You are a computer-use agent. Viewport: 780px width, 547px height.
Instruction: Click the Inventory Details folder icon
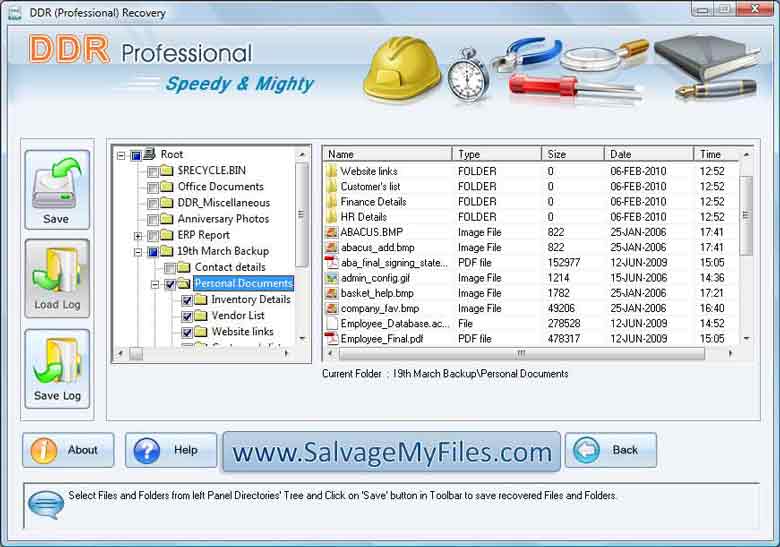pos(200,300)
